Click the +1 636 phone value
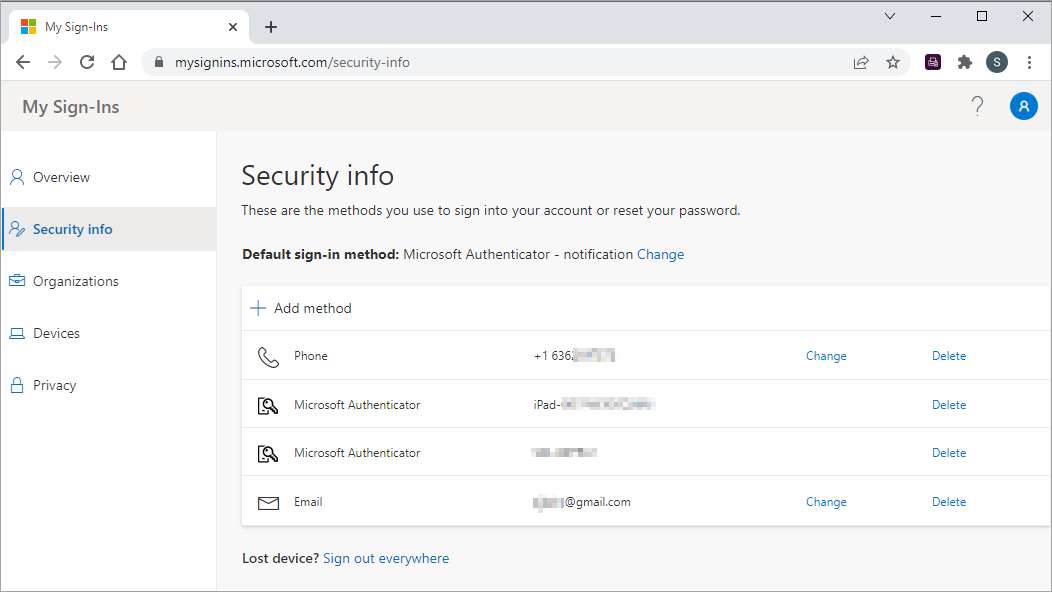Viewport: 1052px width, 592px height. coord(574,356)
